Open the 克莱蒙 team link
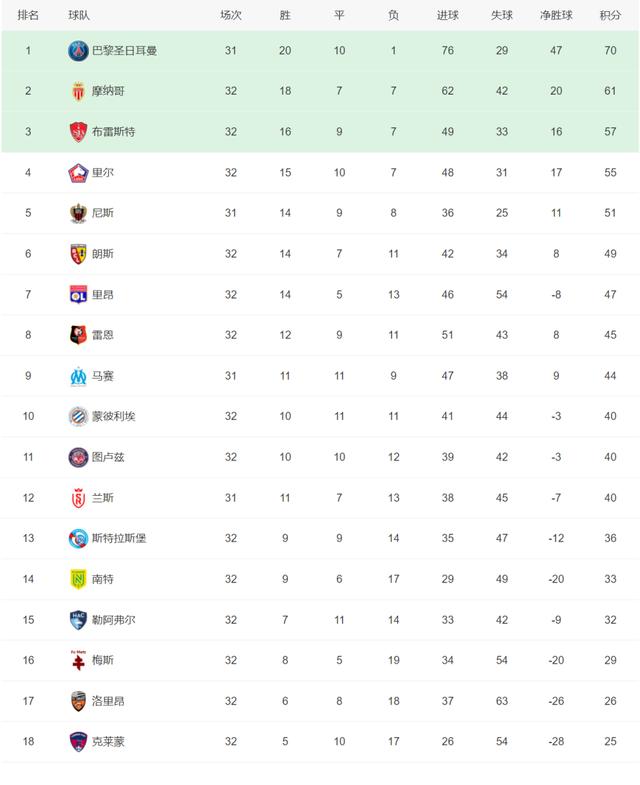Image resolution: width=640 pixels, height=785 pixels. tap(108, 741)
